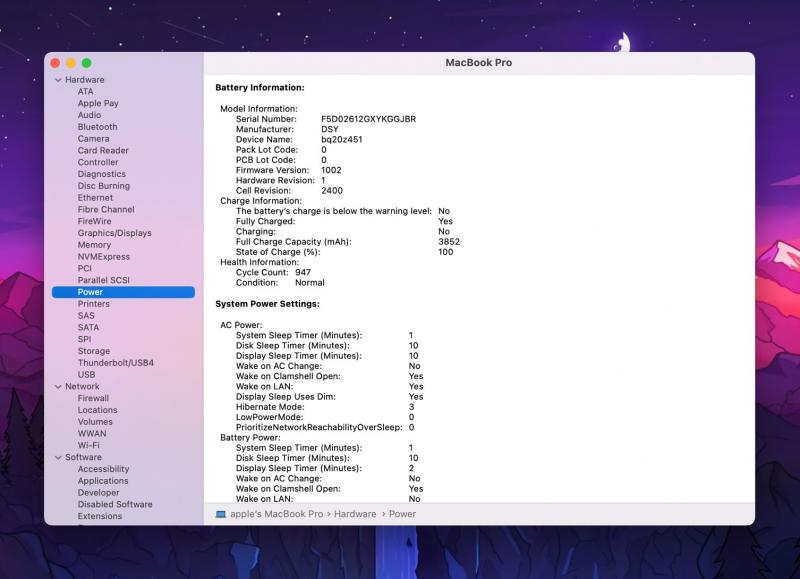Select Locations in the sidebar
This screenshot has width=800, height=579.
tap(97, 410)
